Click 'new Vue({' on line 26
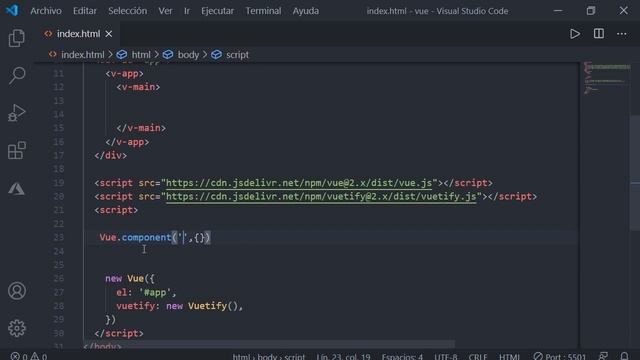This screenshot has width=640, height=360. pos(130,279)
